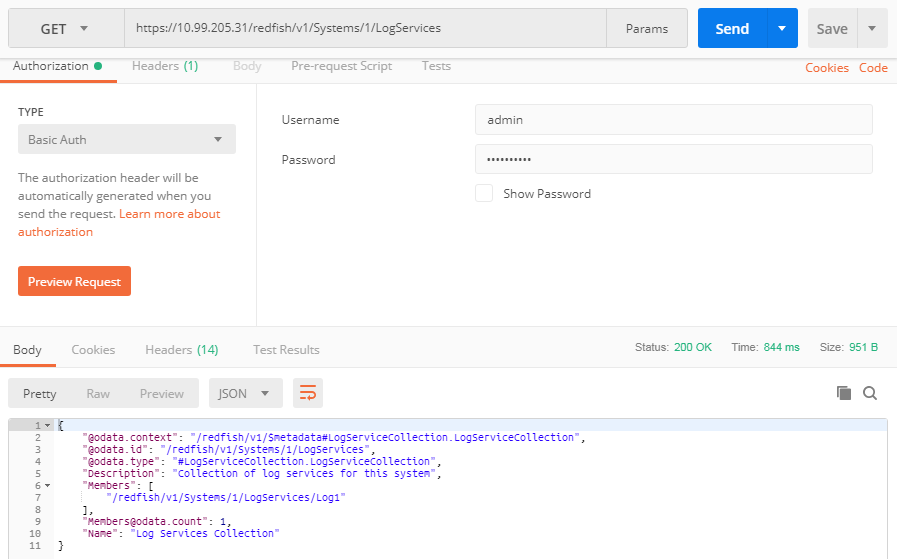Open the Cookies link
Screen dimensions: 897x559
(827, 68)
